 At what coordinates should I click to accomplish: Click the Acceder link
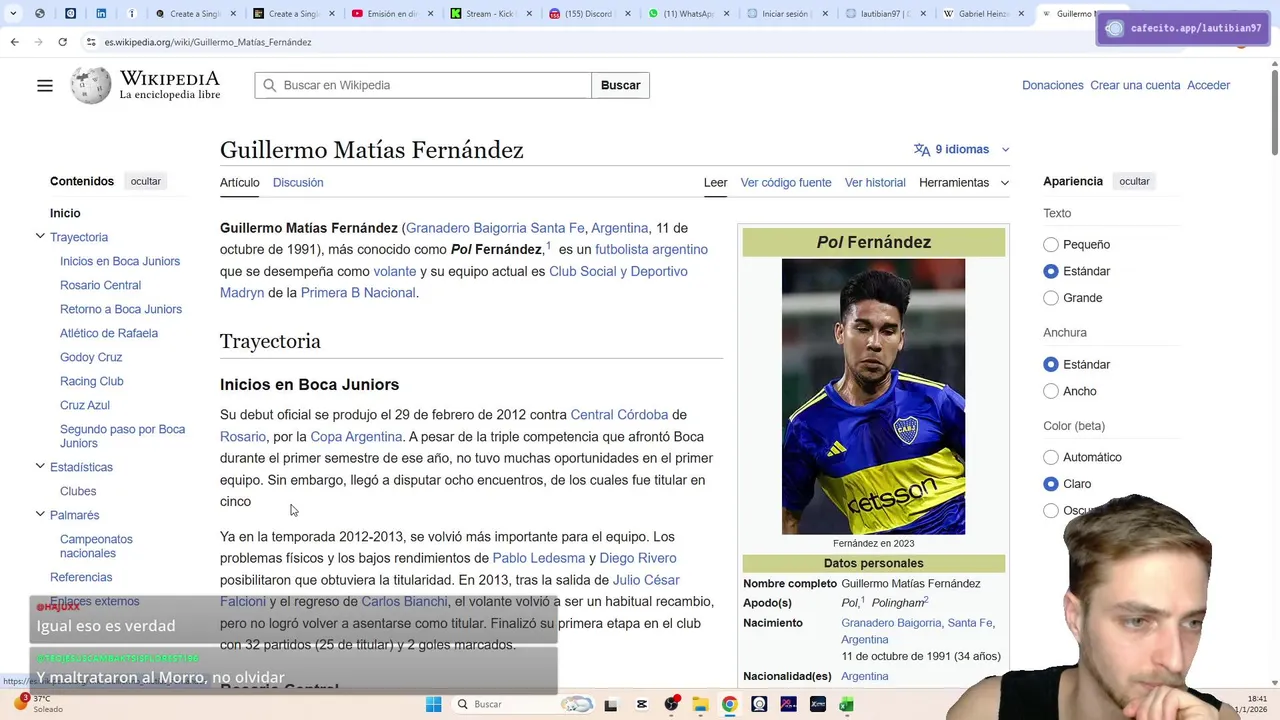(x=1208, y=85)
